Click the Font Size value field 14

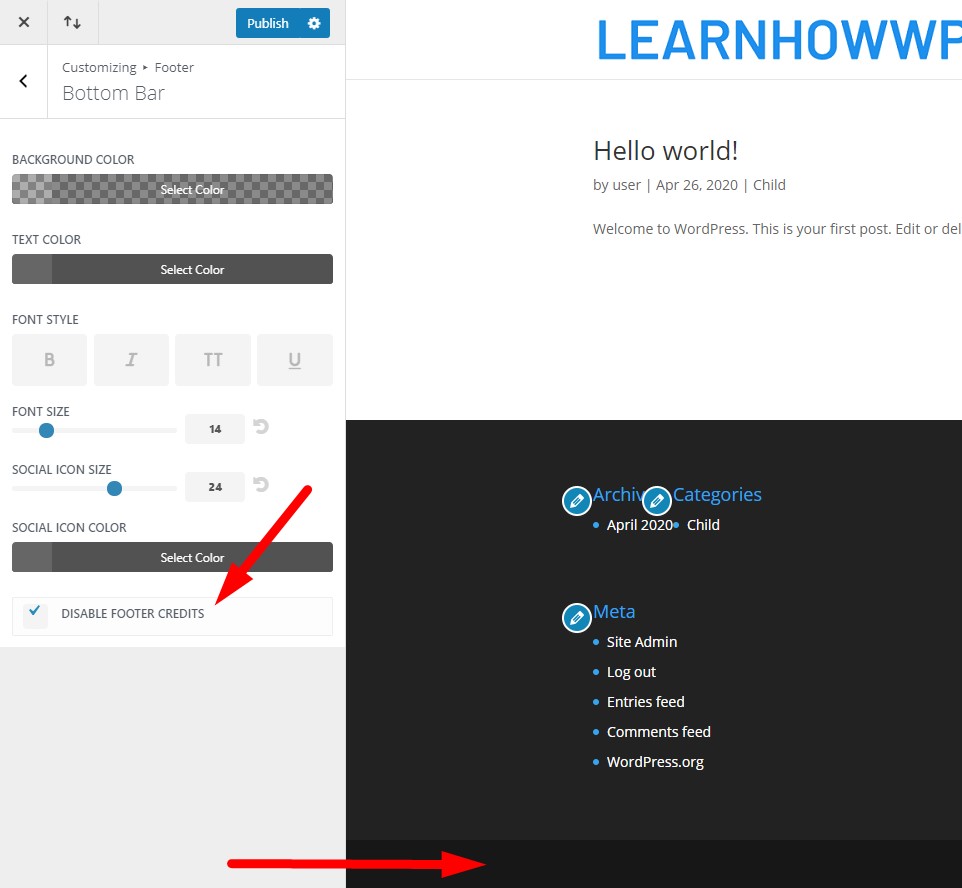coord(215,429)
